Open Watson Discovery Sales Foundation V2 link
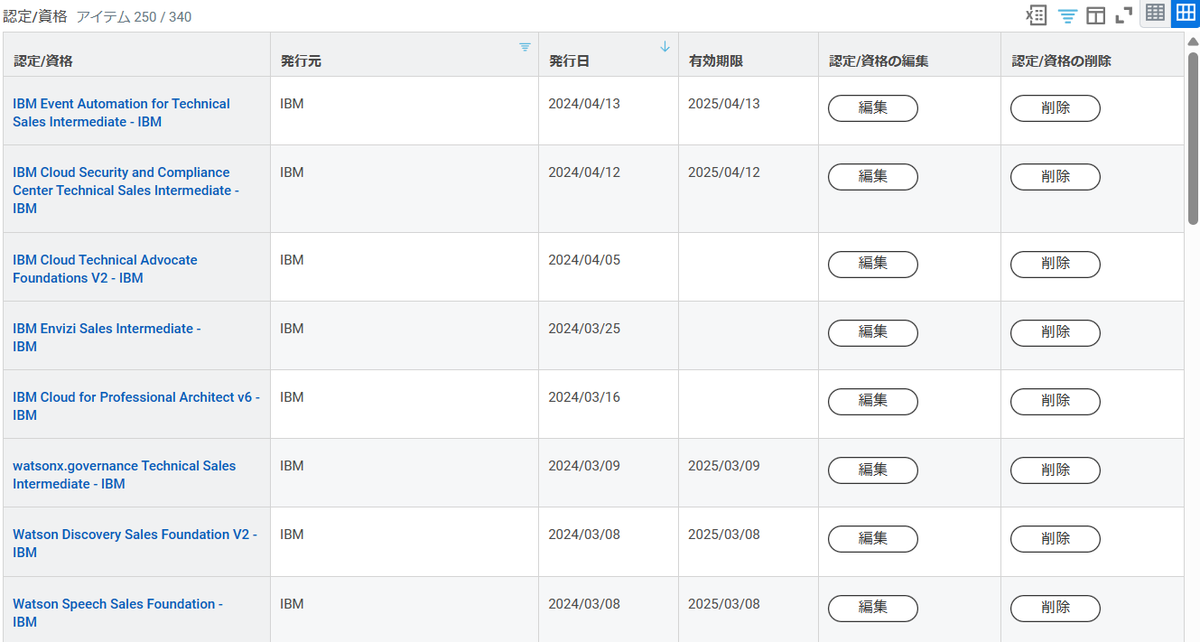Screen dimensions: 1200x642 tap(134, 543)
